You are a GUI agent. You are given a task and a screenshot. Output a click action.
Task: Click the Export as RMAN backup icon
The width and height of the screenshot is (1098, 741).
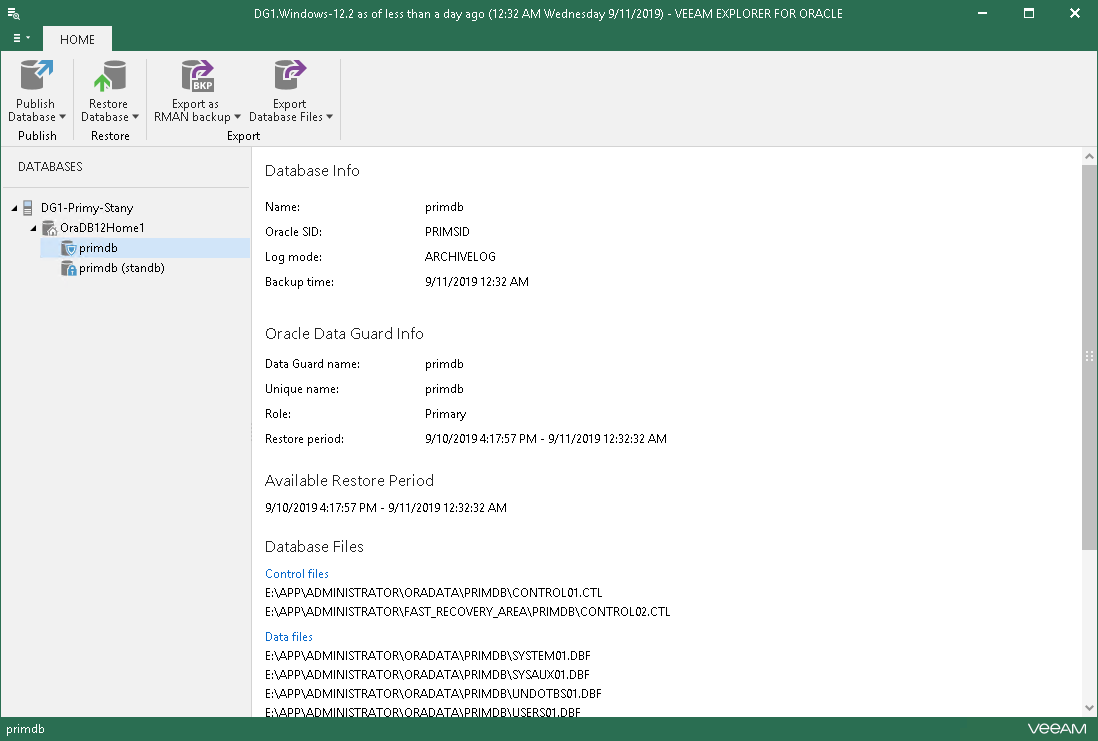click(197, 76)
